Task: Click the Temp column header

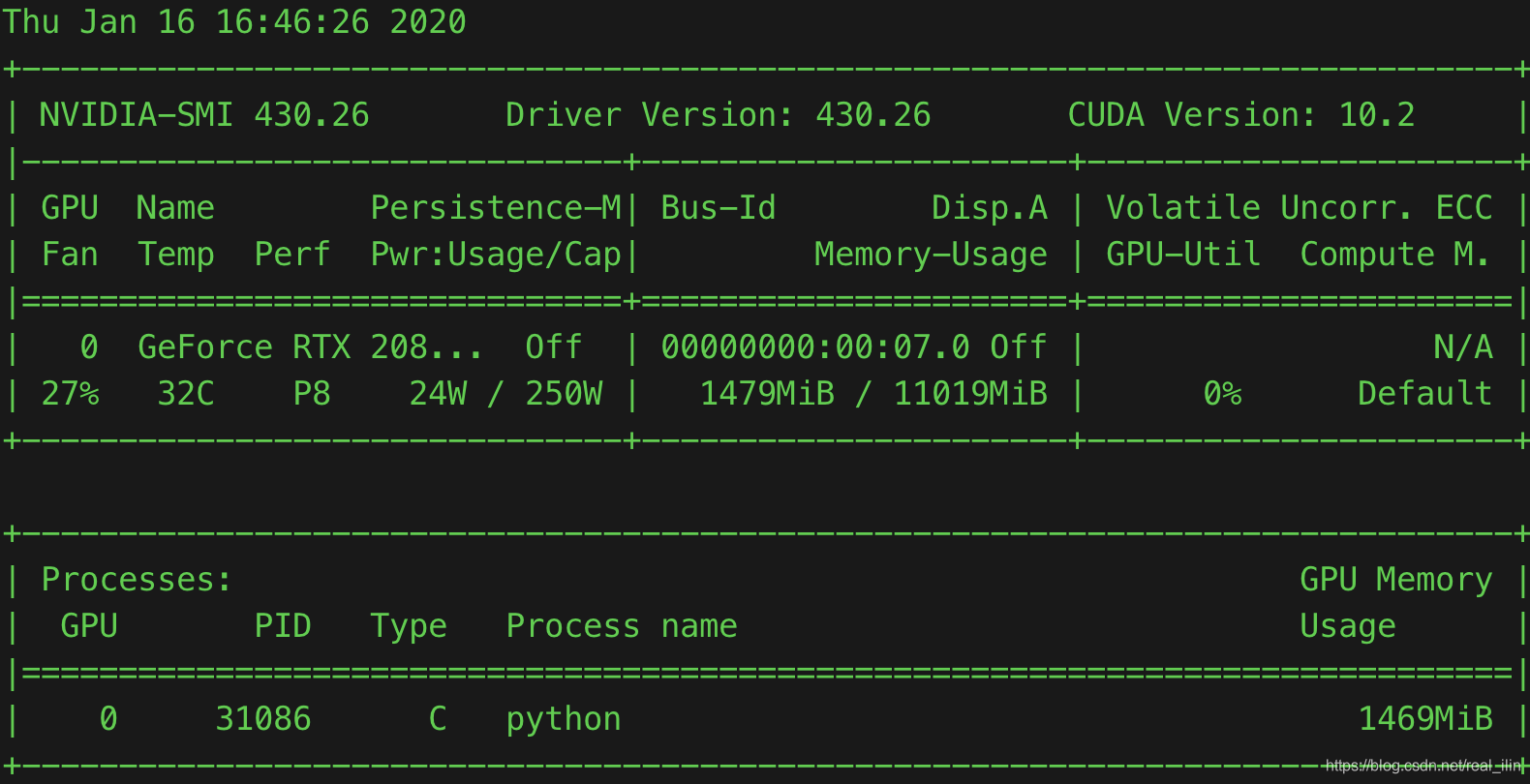Action: 175,255
